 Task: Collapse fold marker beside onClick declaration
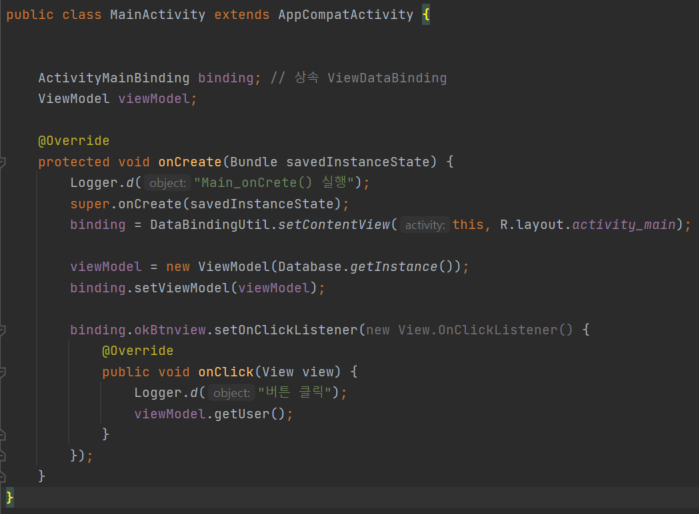click(2, 372)
